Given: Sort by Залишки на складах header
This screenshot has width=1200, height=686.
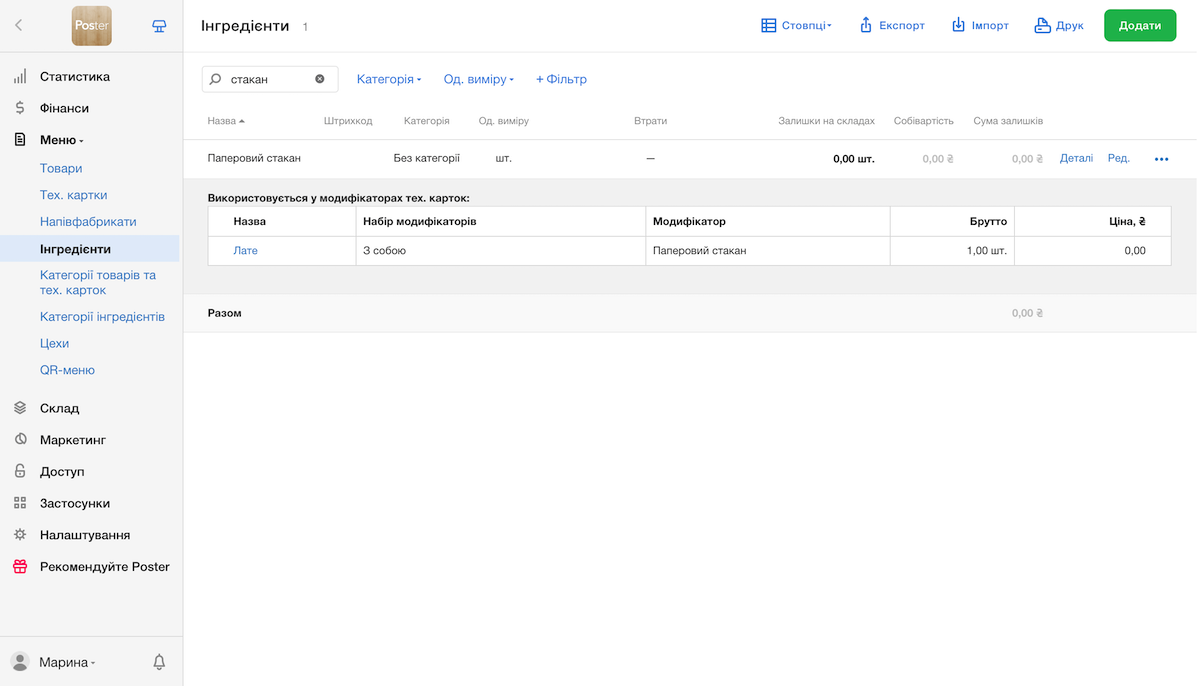Looking at the screenshot, I should pyautogui.click(x=826, y=121).
